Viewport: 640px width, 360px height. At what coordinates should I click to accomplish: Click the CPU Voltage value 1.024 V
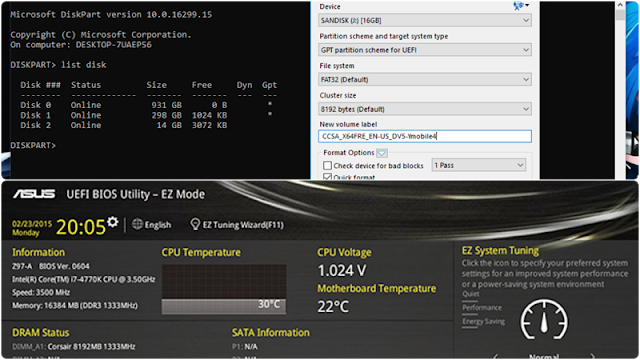pos(342,271)
